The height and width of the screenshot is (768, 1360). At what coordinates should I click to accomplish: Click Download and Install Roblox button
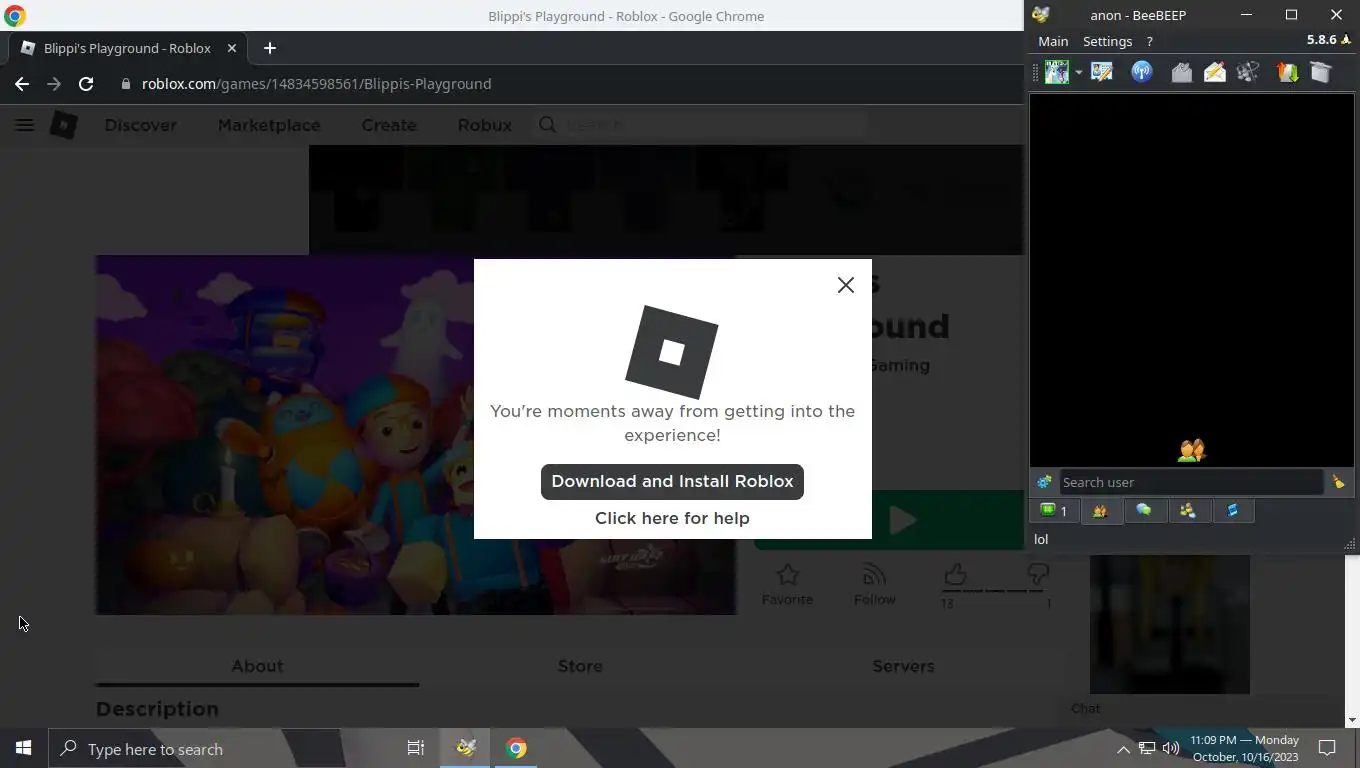(x=672, y=481)
